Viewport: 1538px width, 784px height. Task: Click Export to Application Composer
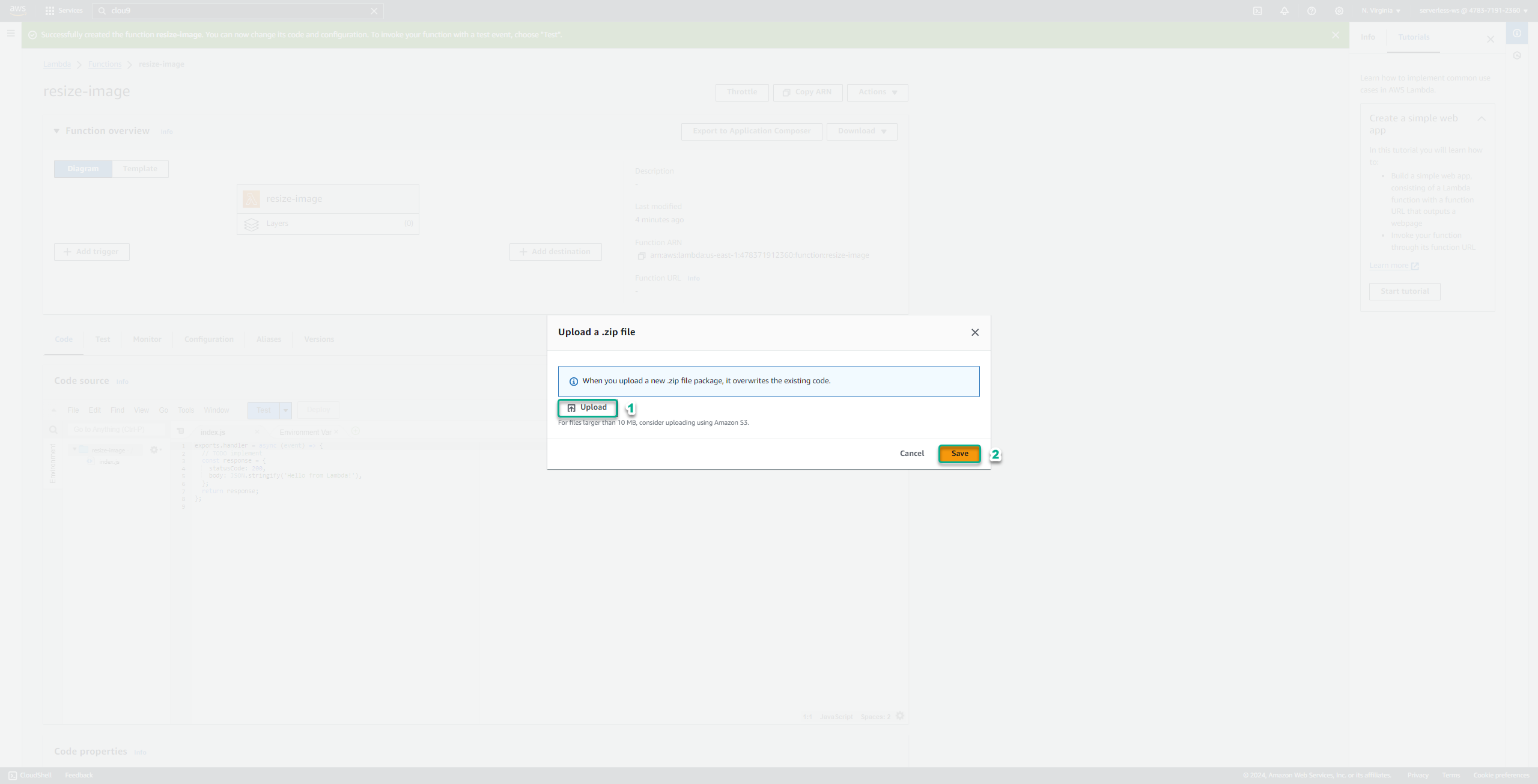pos(752,132)
